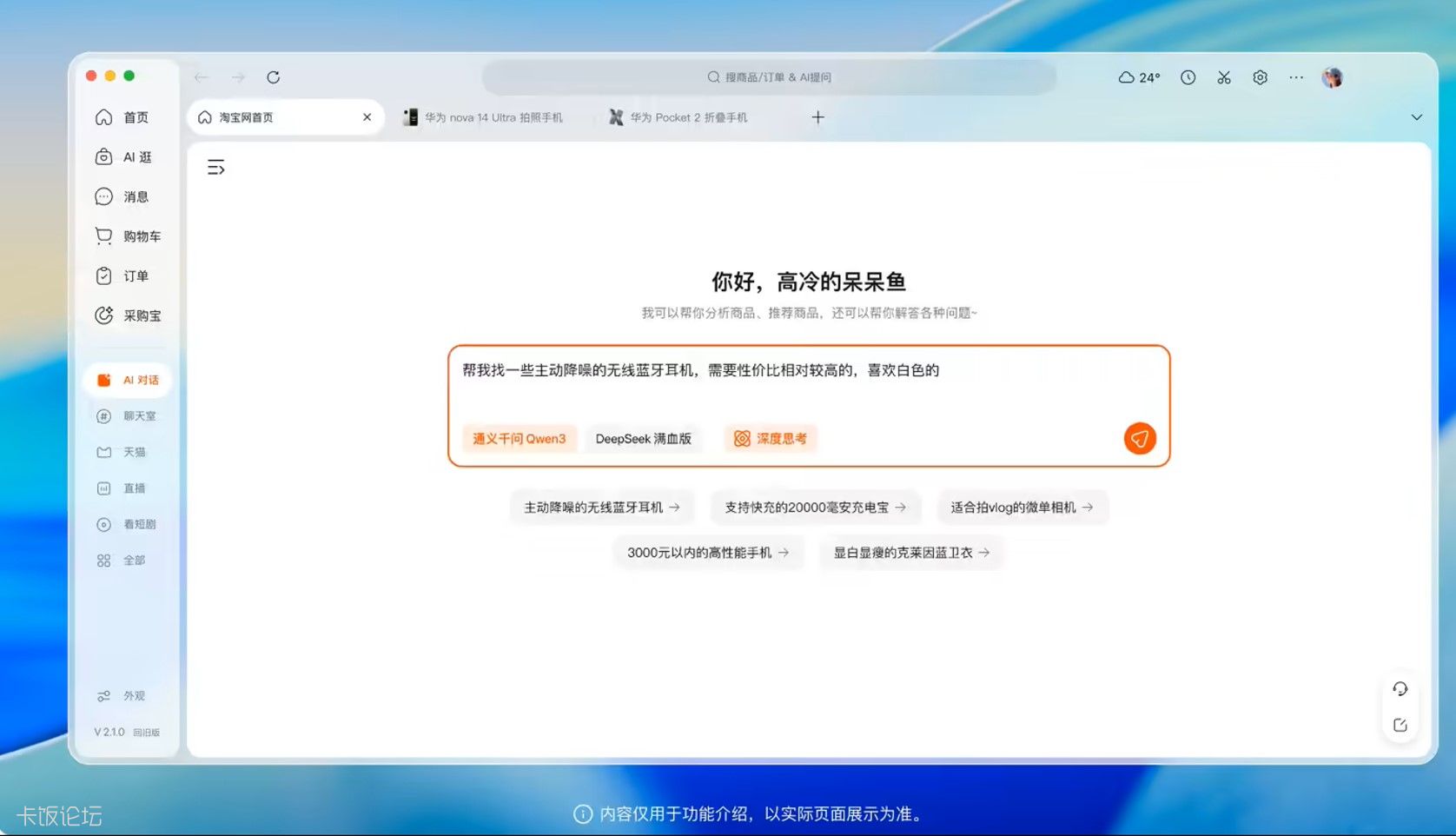The height and width of the screenshot is (836, 1456).
Task: Switch to DeepSeek 满血版 model
Action: (643, 439)
